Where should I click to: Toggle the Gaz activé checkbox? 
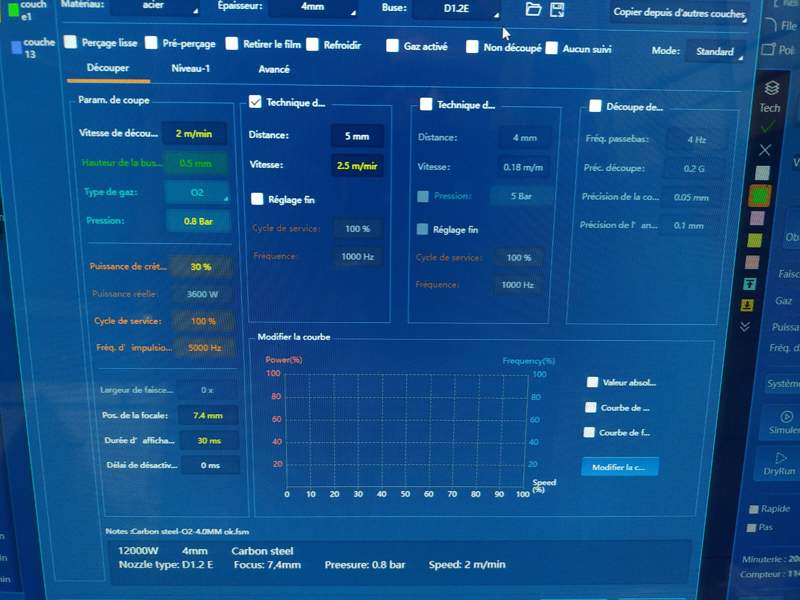coord(390,45)
